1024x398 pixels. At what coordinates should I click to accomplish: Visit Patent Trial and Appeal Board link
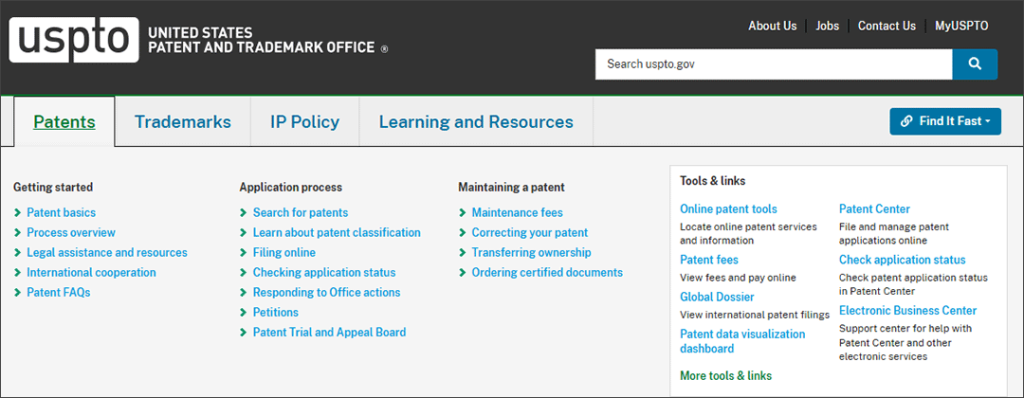click(x=329, y=332)
